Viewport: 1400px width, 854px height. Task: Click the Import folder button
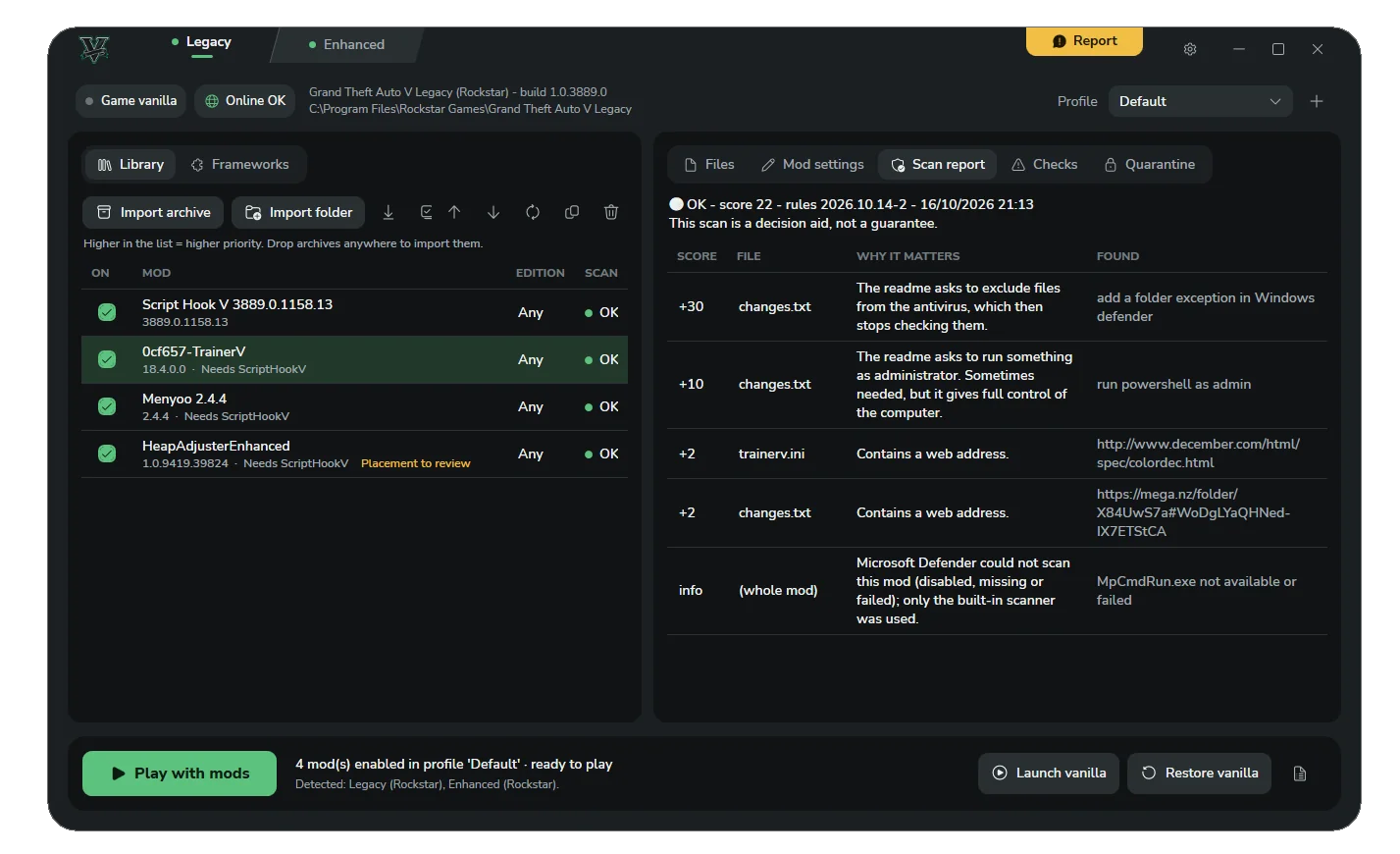click(298, 212)
